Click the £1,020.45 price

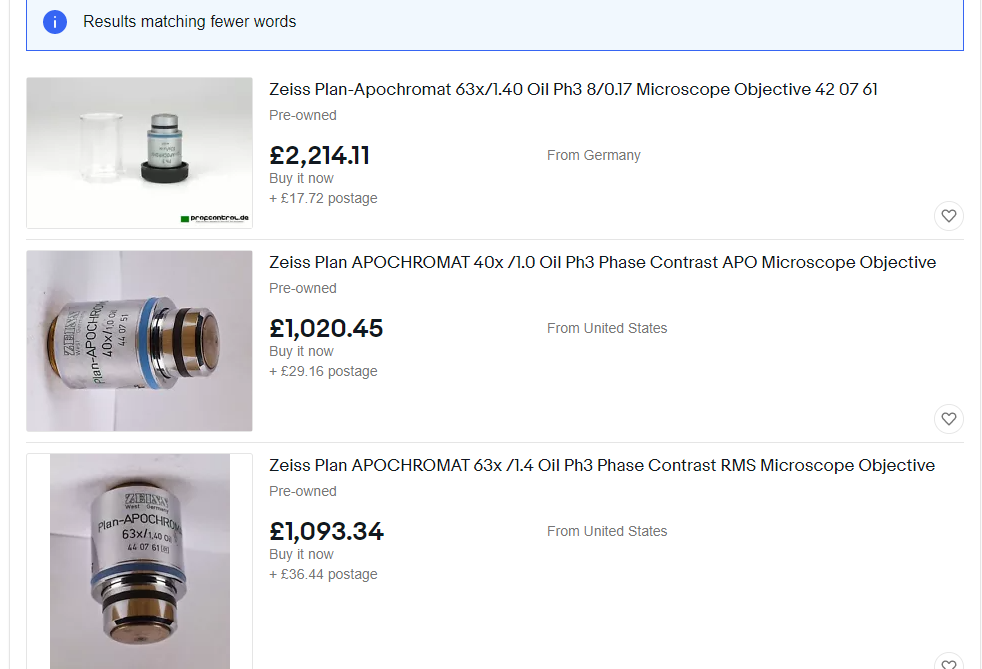(326, 328)
